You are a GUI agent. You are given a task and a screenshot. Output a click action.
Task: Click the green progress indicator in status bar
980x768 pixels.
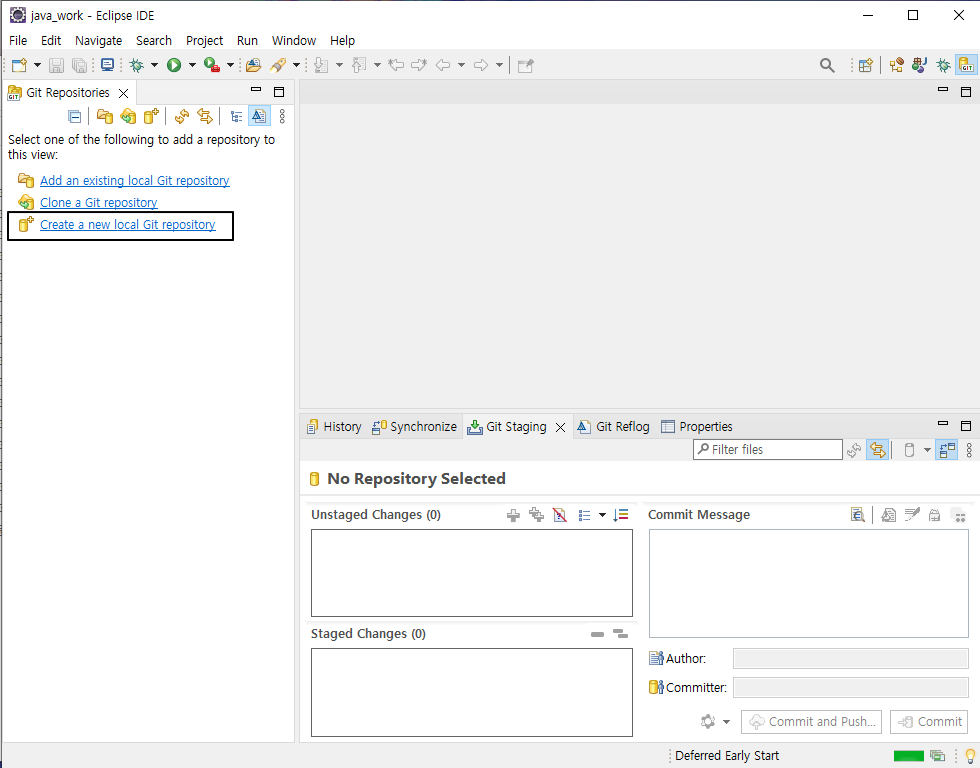[909, 756]
